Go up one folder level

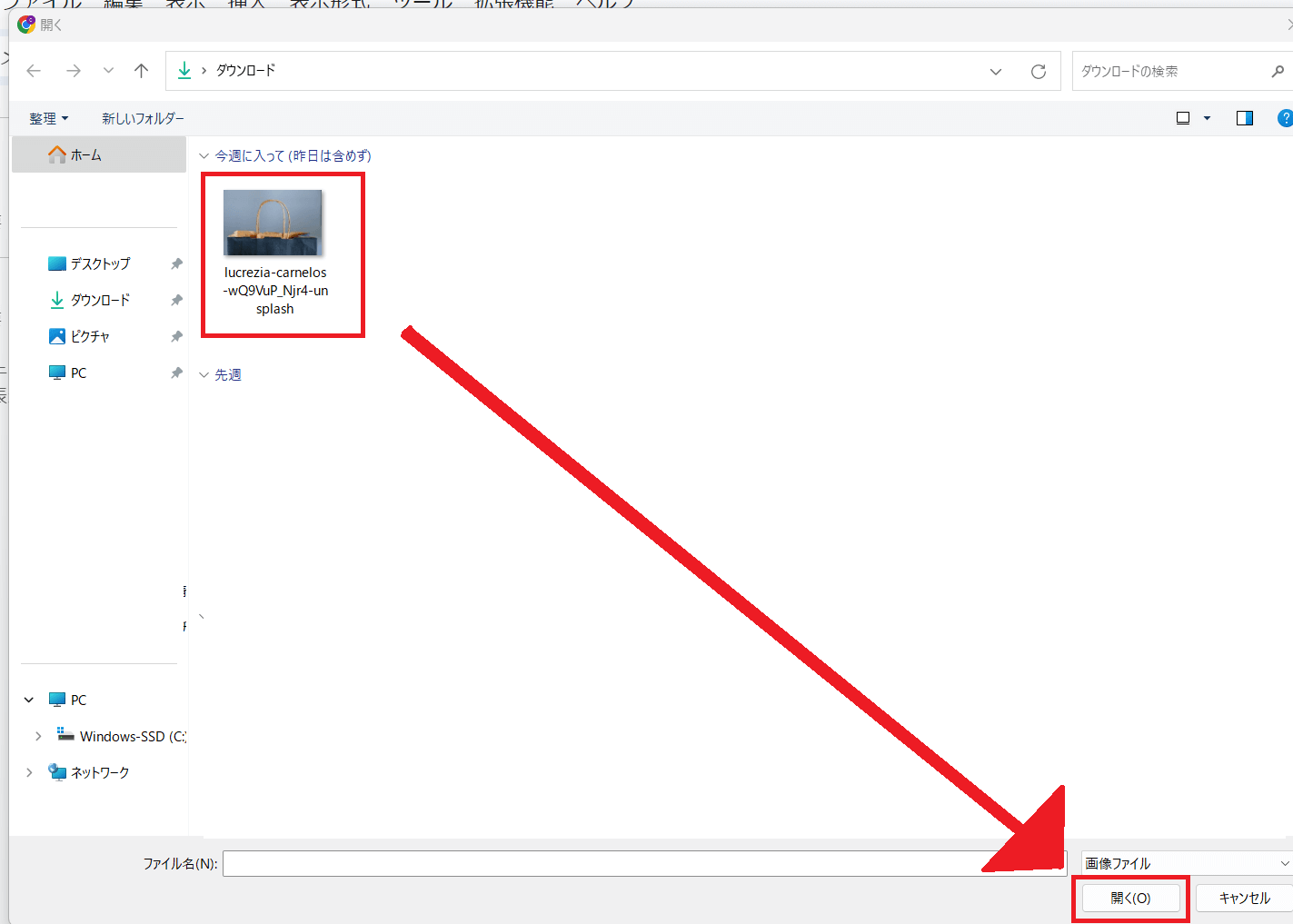coord(141,71)
